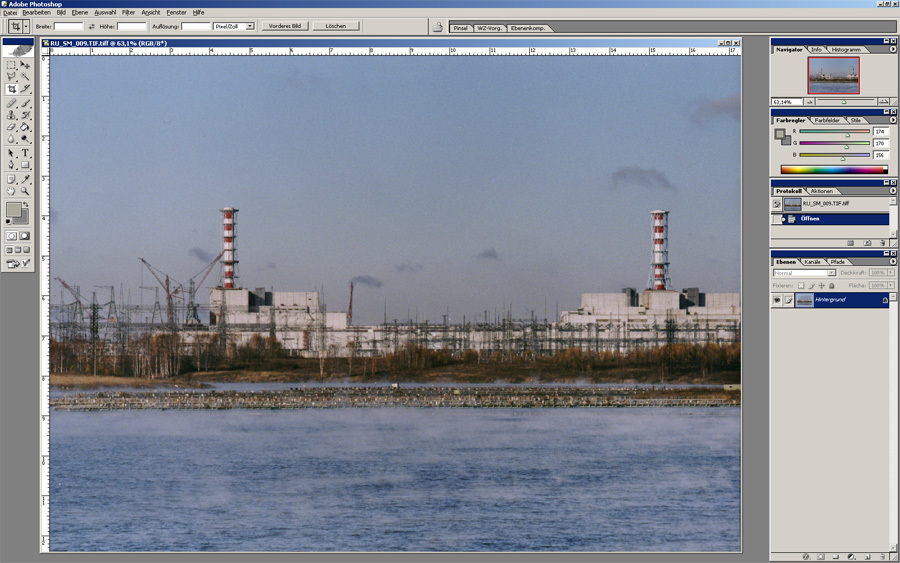Switch to full screen mode
This screenshot has height=563, width=900.
tap(26, 250)
